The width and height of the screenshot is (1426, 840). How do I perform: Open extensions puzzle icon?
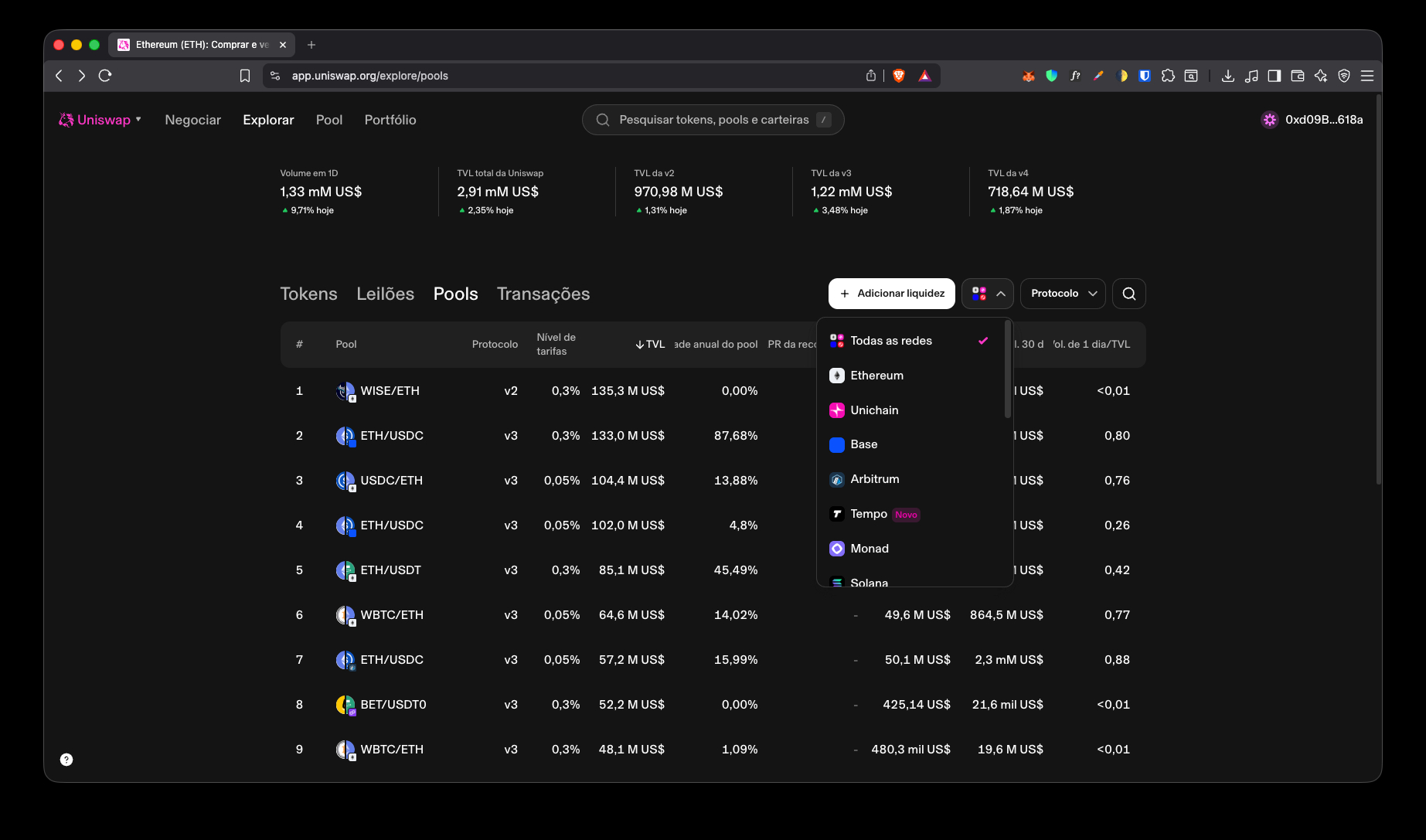coord(1168,76)
